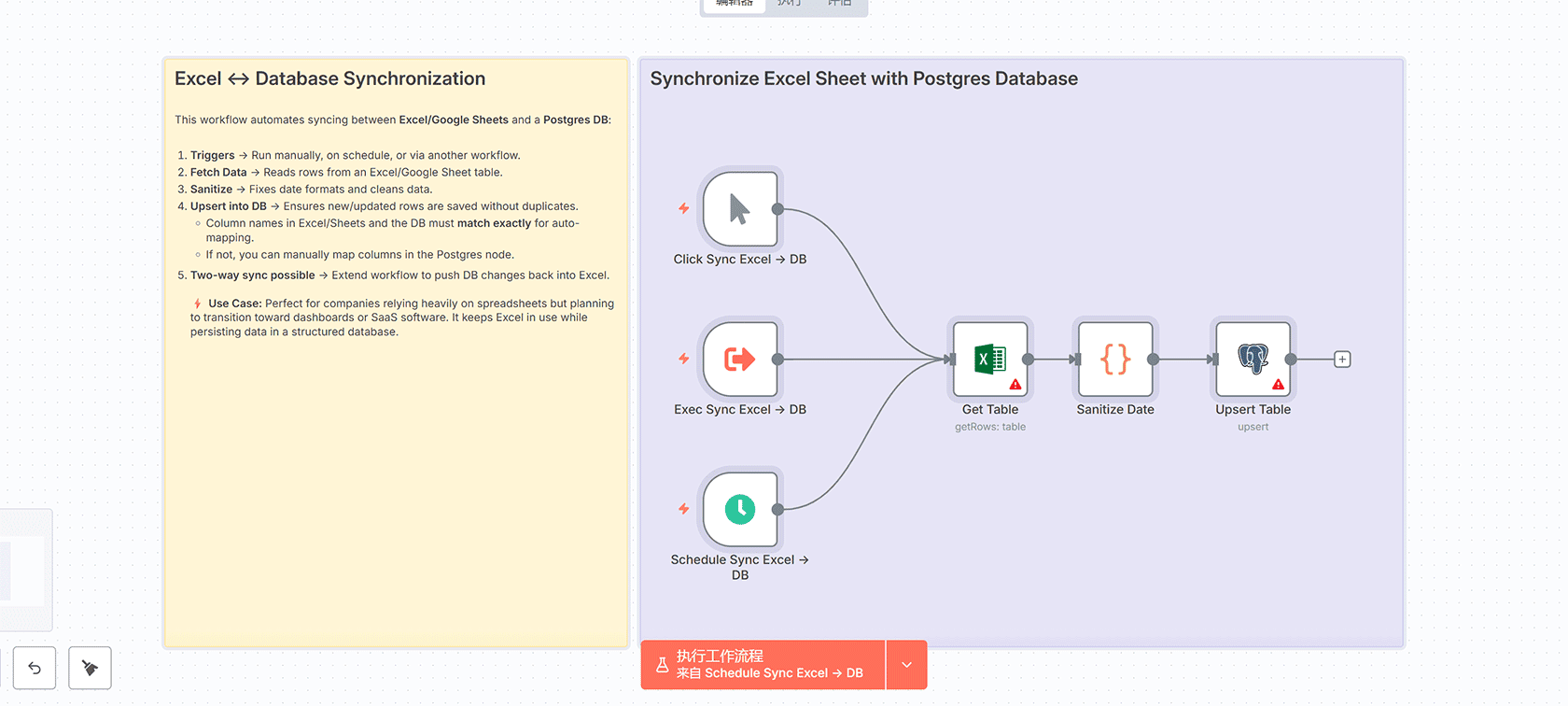This screenshot has width=1568, height=706.
Task: Click lightning bolt beside Click Sync trigger
Action: (684, 208)
